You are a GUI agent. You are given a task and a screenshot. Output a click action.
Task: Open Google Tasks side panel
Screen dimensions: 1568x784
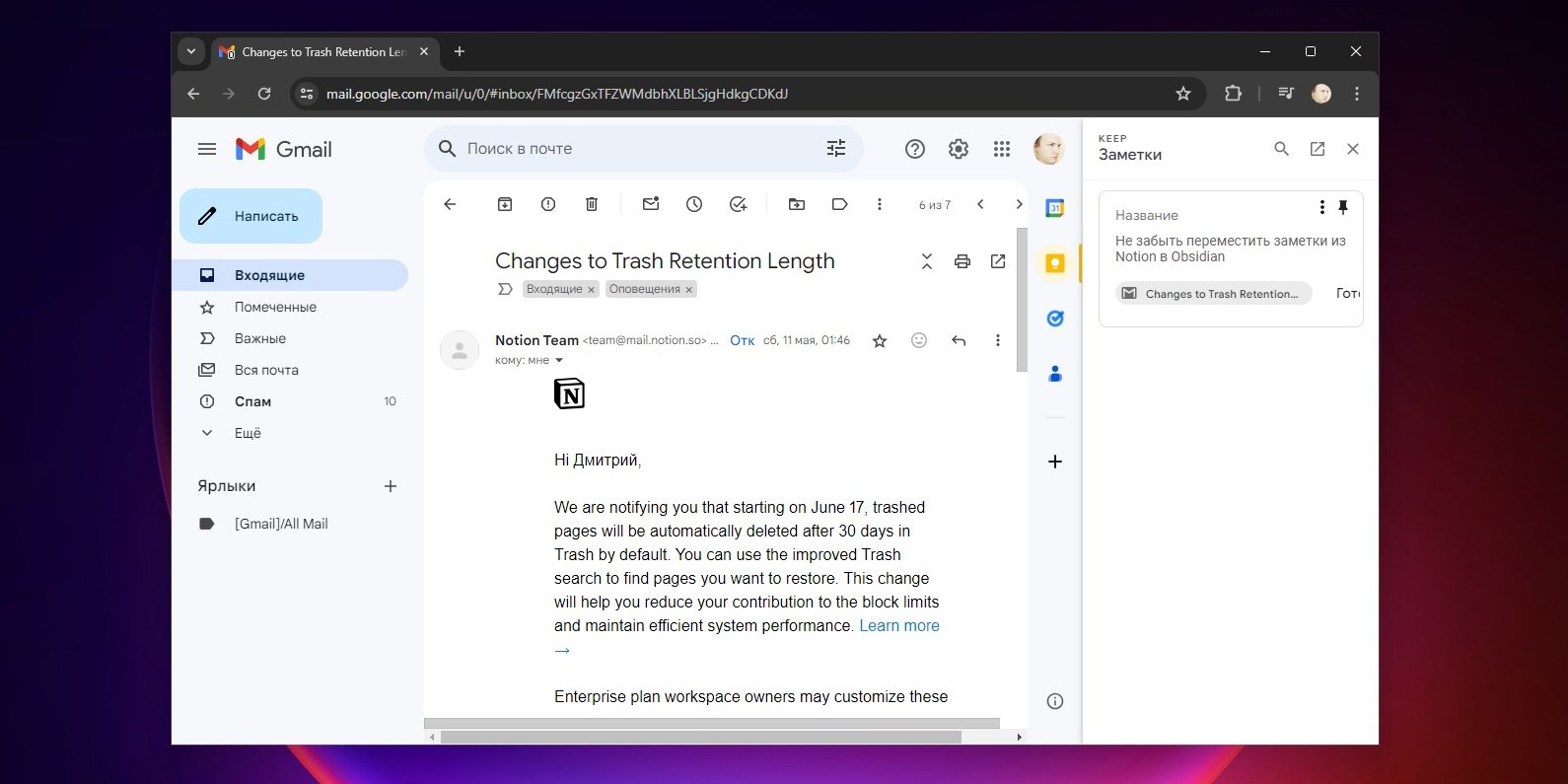click(1055, 319)
